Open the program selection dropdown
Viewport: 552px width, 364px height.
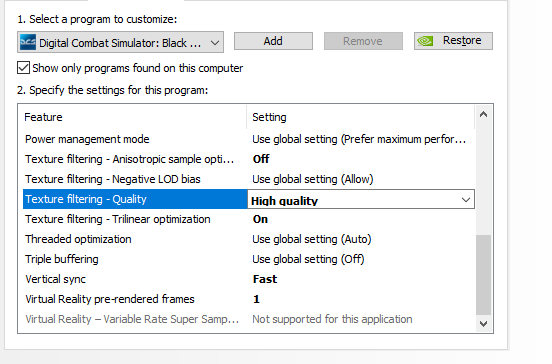[120, 42]
